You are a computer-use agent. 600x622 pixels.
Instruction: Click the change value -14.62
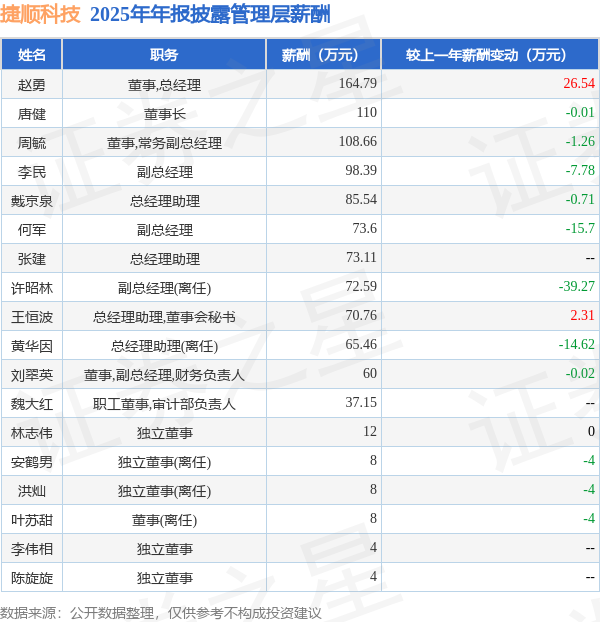click(577, 344)
